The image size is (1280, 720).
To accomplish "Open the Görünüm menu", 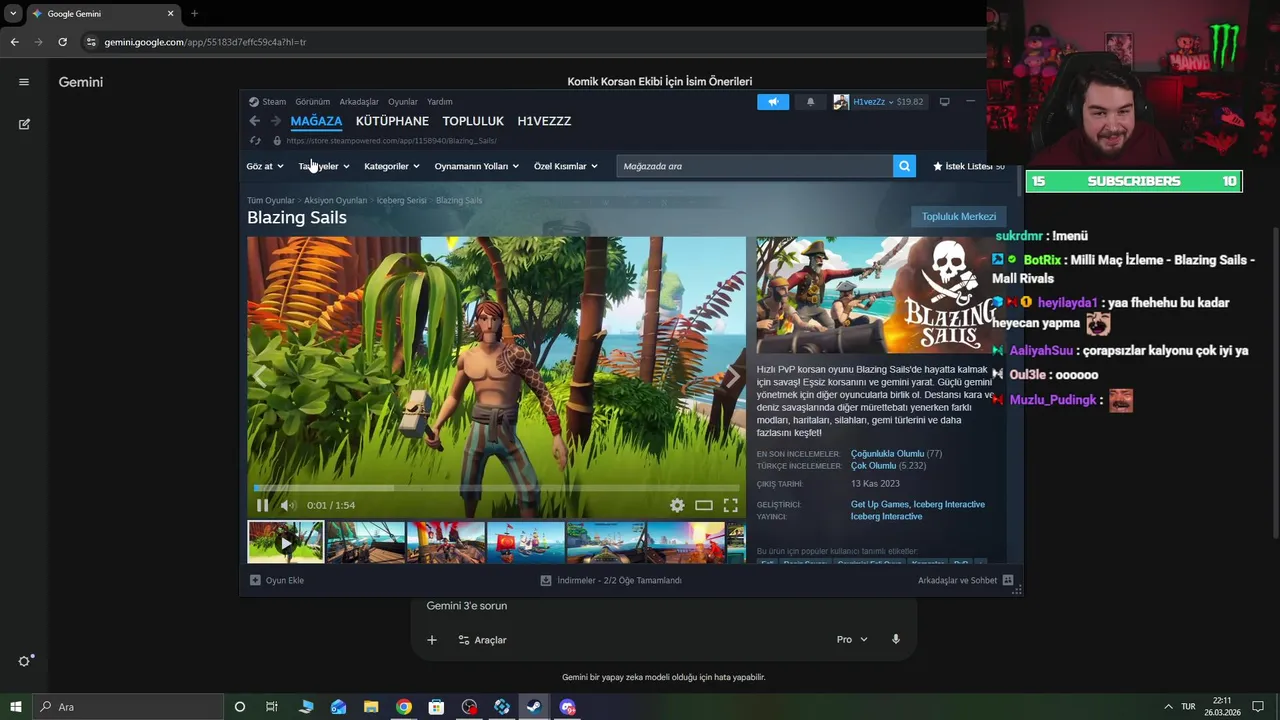I will [x=312, y=102].
